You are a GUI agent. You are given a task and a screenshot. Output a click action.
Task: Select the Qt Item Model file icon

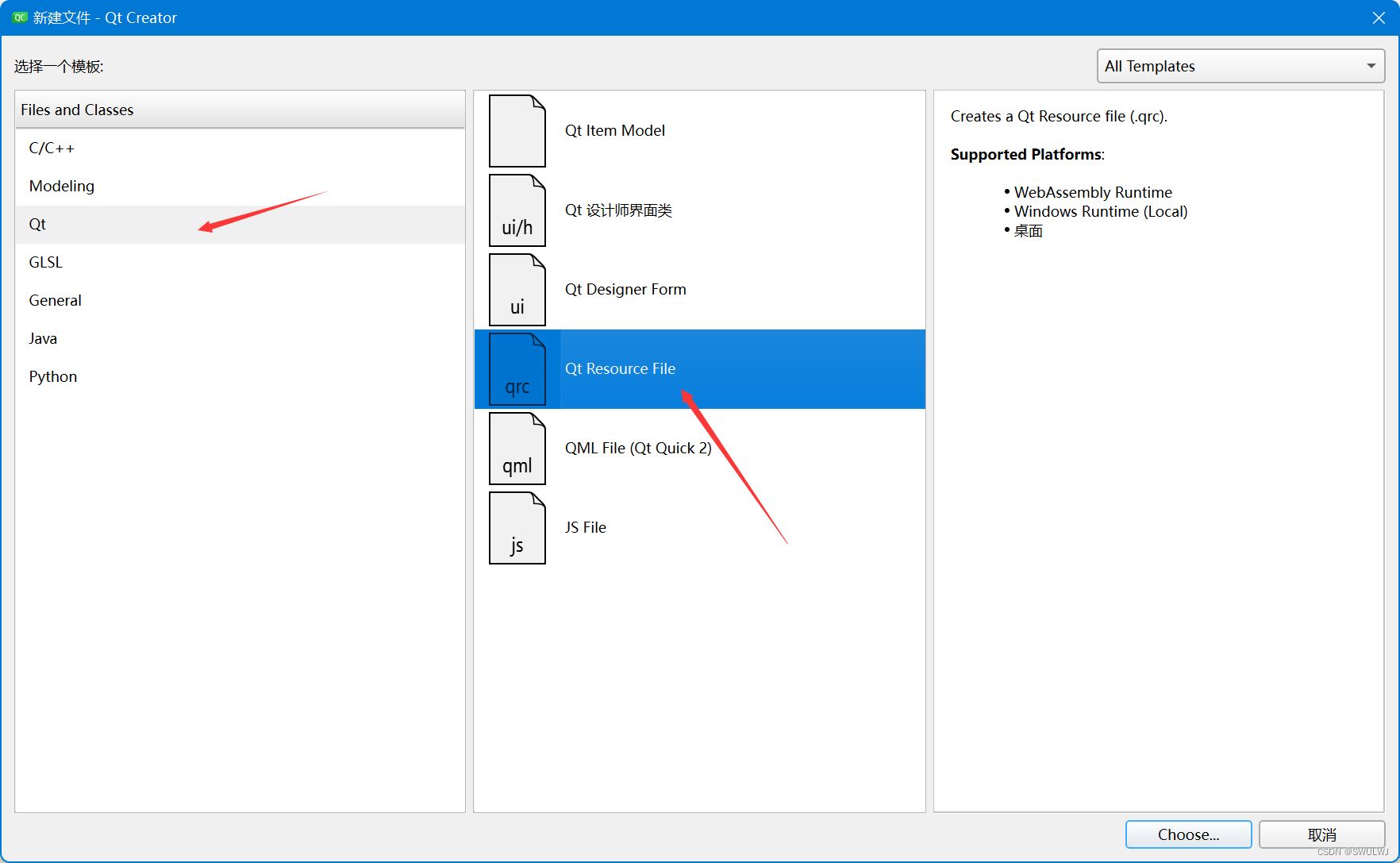517,131
